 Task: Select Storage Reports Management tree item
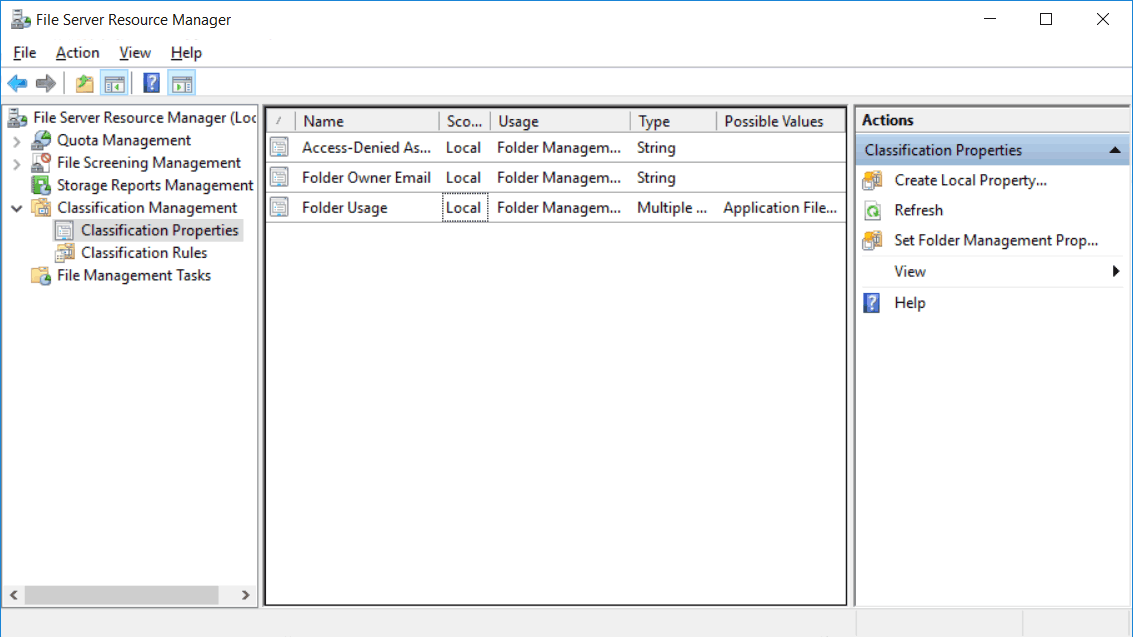pos(155,185)
